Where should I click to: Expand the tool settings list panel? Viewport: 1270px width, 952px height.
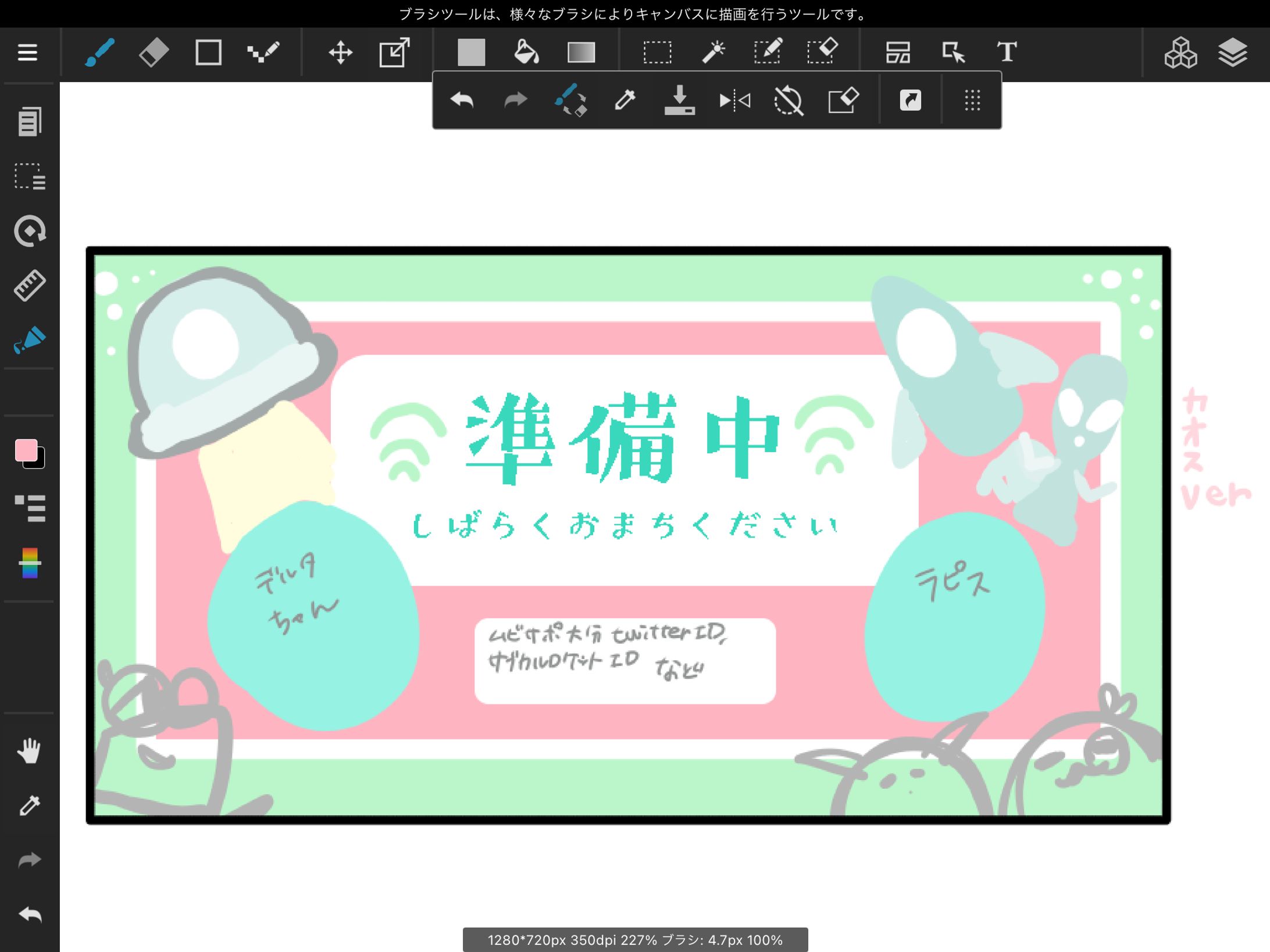30,508
